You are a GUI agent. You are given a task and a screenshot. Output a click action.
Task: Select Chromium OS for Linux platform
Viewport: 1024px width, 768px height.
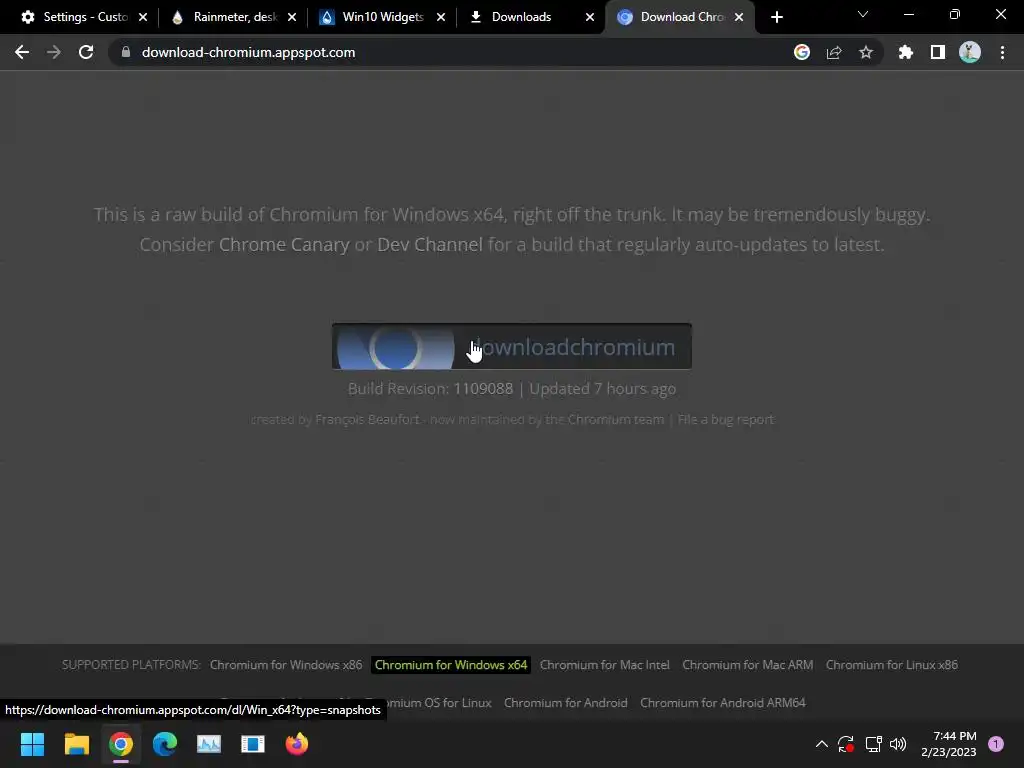(440, 703)
